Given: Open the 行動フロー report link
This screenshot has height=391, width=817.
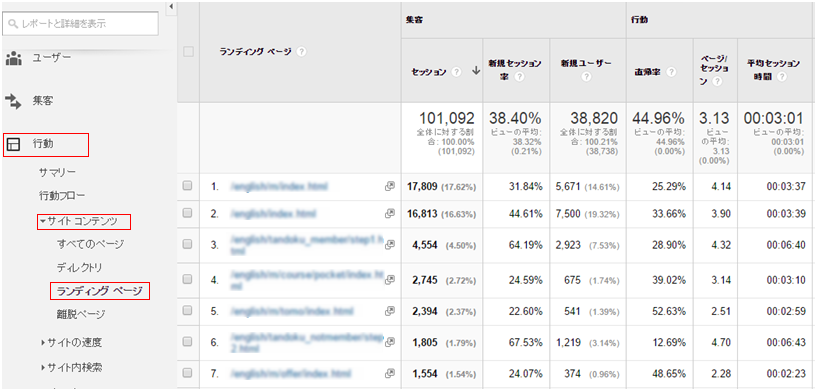Looking at the screenshot, I should point(62,196).
